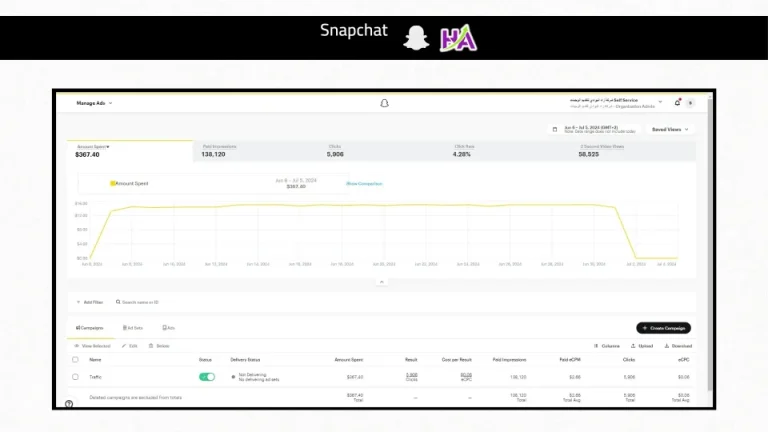Open the Manage Ads dropdown
The width and height of the screenshot is (768, 432).
(x=94, y=103)
